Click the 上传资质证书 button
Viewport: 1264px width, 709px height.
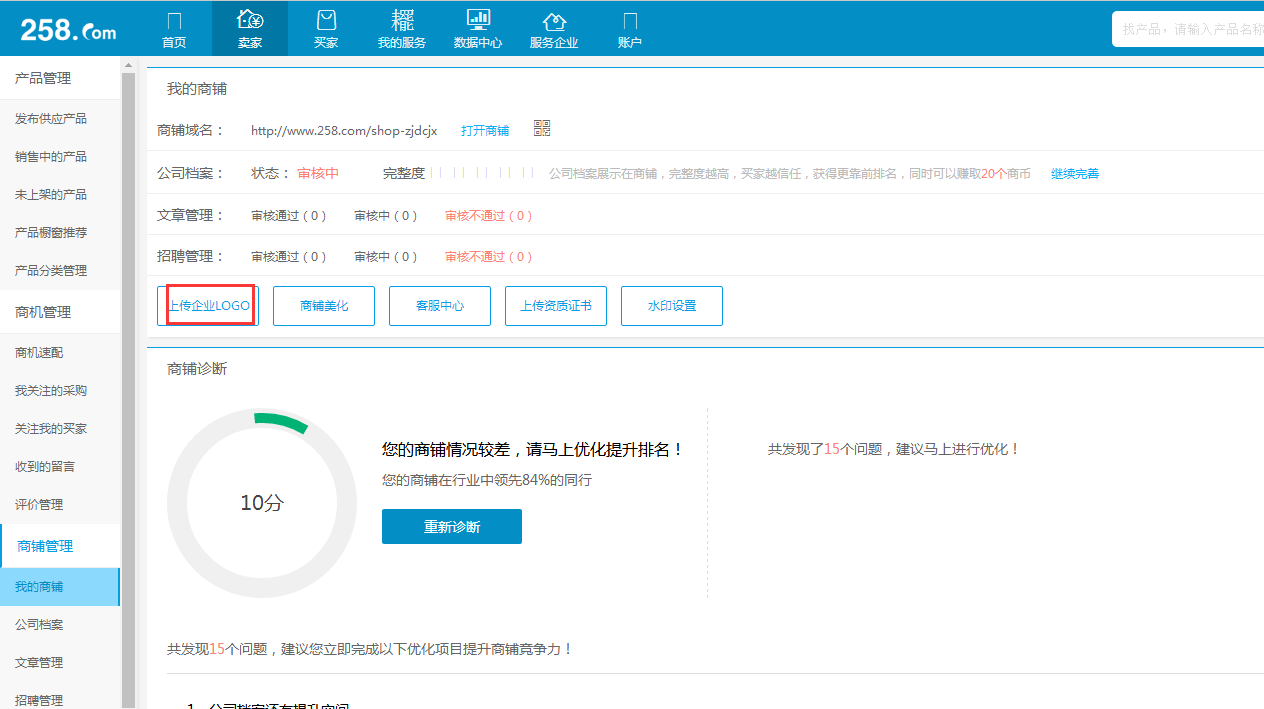[556, 305]
